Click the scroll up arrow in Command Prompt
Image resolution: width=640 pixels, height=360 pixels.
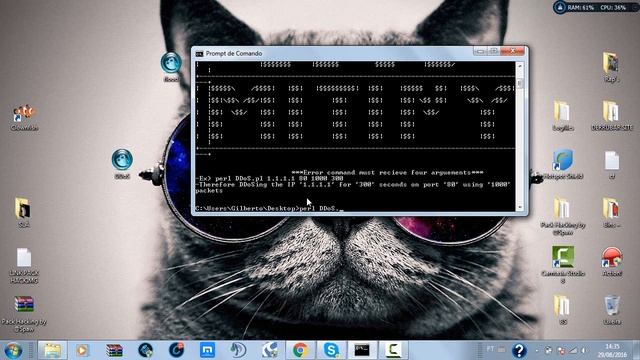(x=520, y=66)
